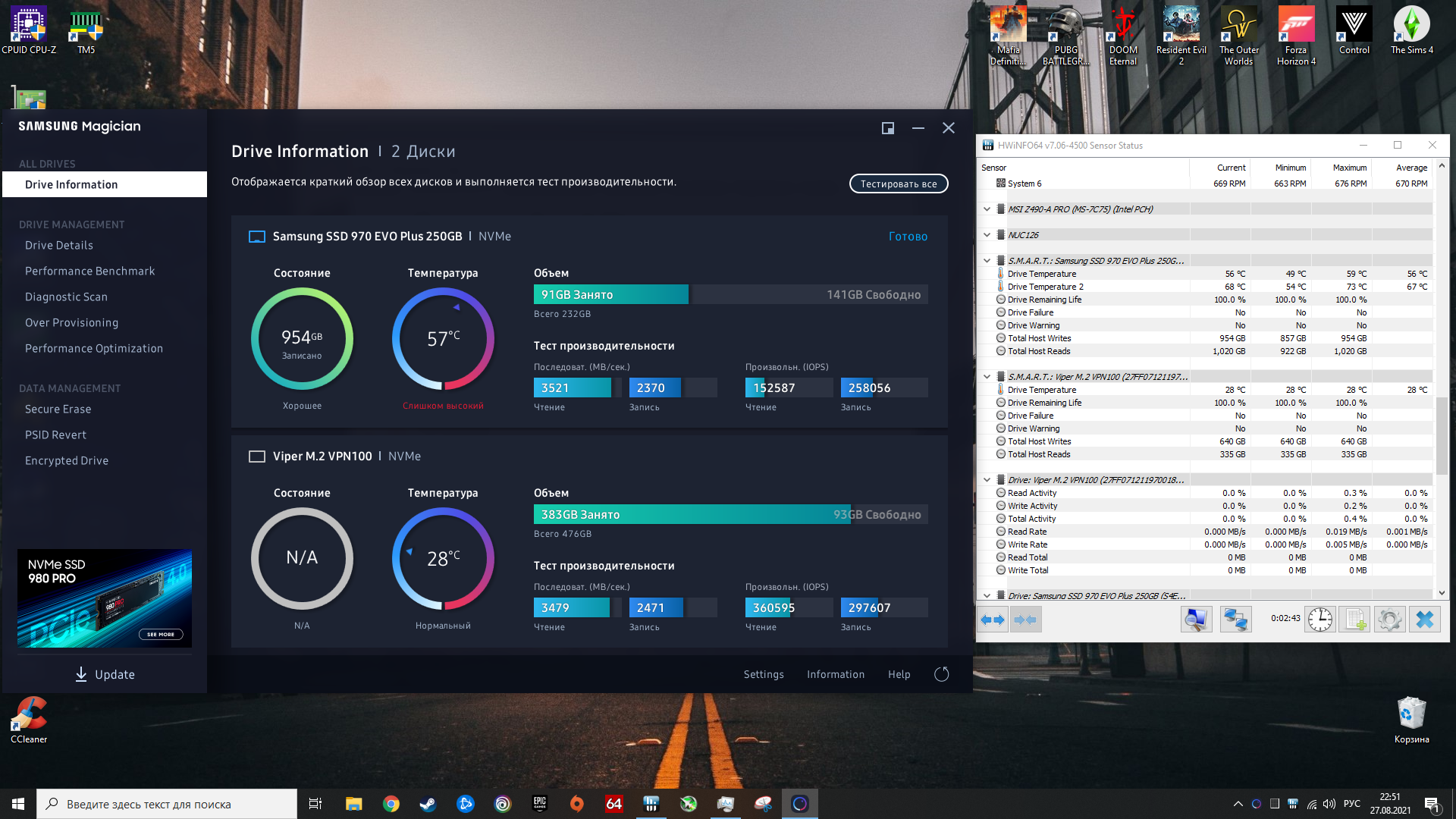Viewport: 1456px width, 819px height.
Task: Open the Settings link at bottom
Action: tap(763, 674)
